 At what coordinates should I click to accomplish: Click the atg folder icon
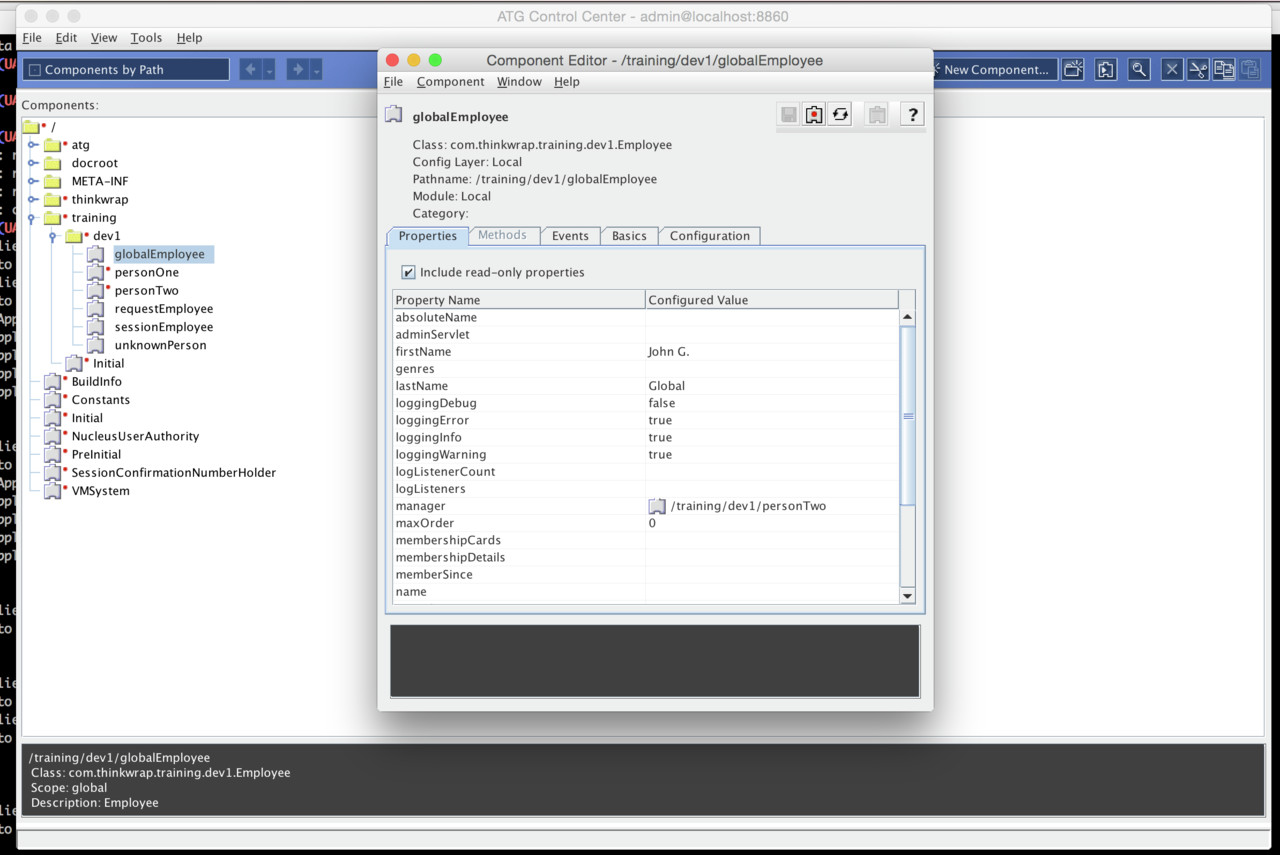point(53,145)
